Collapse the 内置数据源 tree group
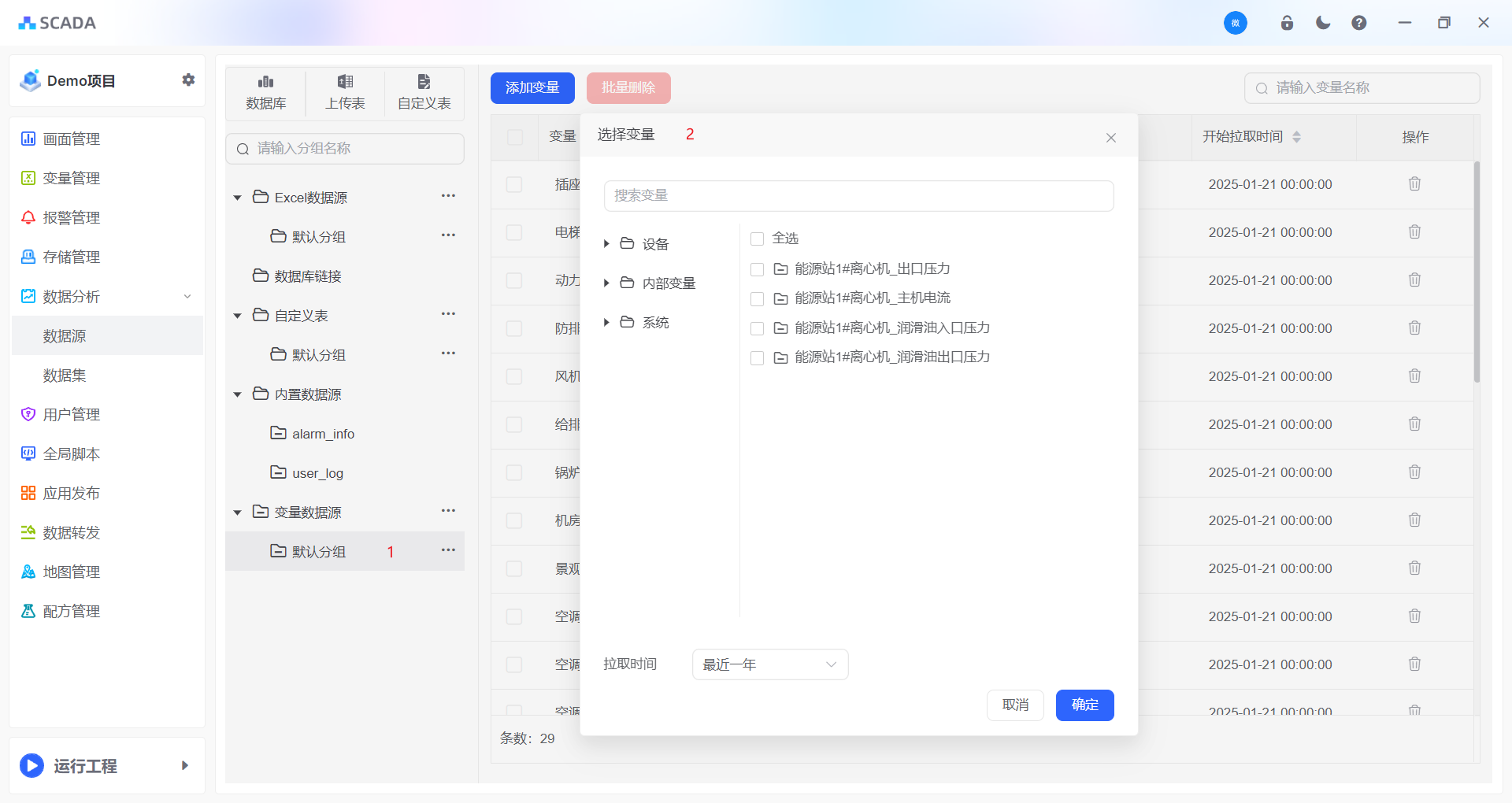The image size is (1512, 803). [x=237, y=394]
